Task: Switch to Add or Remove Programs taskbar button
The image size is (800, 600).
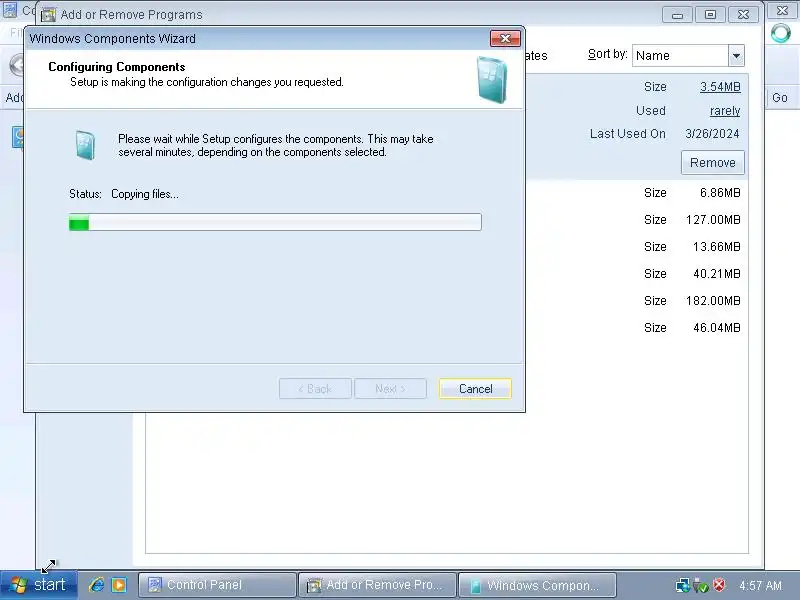Action: click(377, 585)
